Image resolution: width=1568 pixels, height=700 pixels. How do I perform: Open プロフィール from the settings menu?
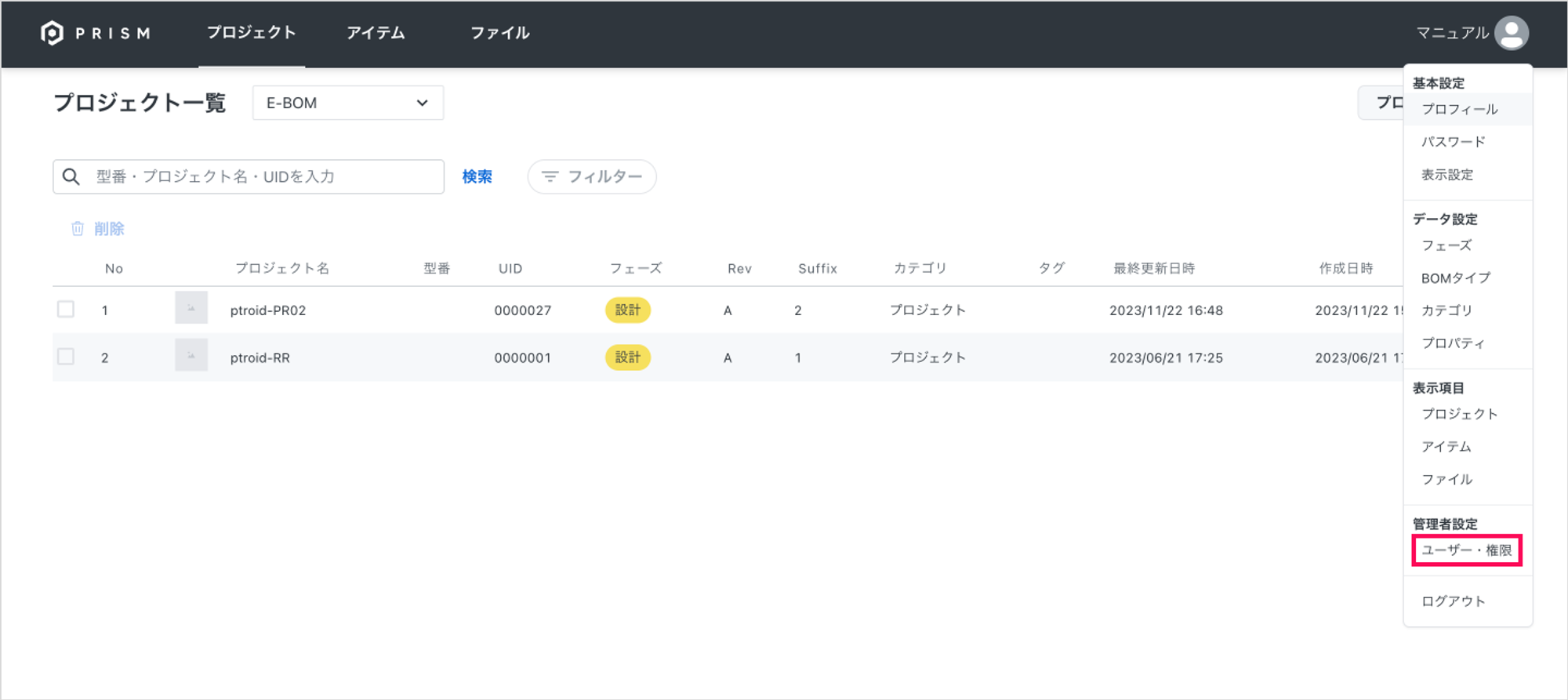point(1459,110)
